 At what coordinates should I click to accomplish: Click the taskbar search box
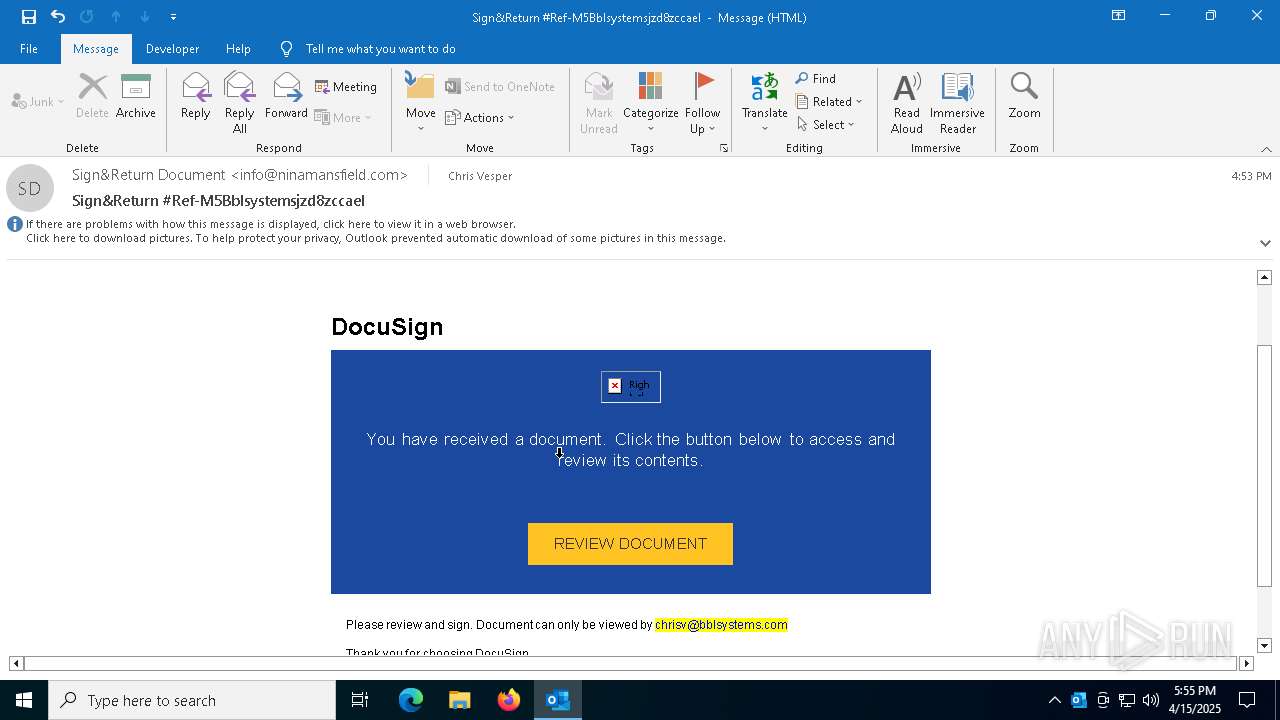(x=192, y=700)
